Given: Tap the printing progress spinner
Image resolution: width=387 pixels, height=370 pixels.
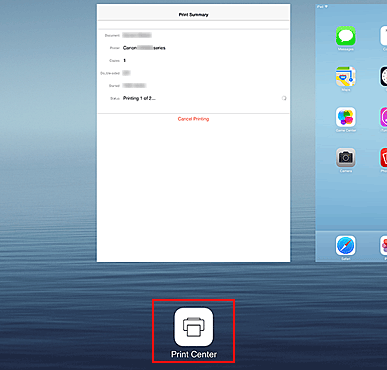Looking at the screenshot, I should (x=284, y=98).
